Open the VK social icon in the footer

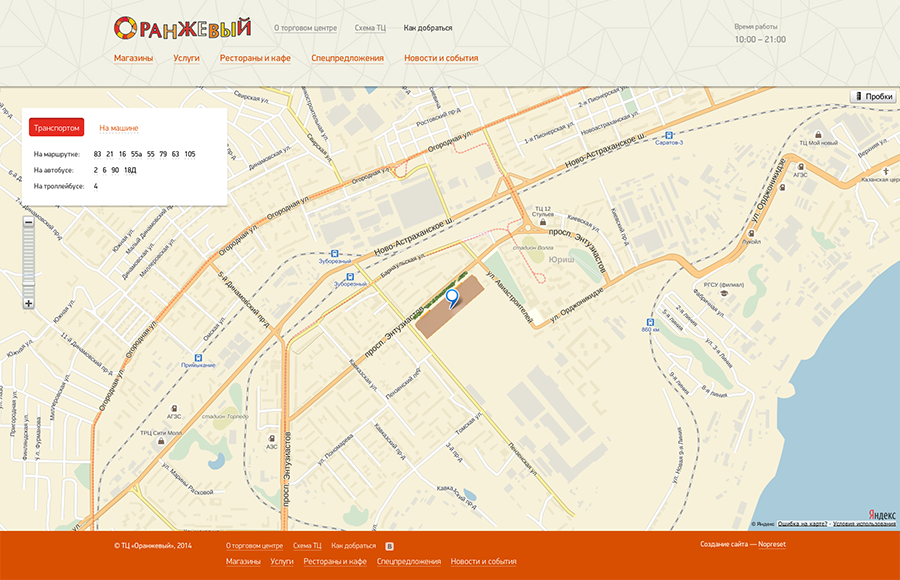[389, 546]
